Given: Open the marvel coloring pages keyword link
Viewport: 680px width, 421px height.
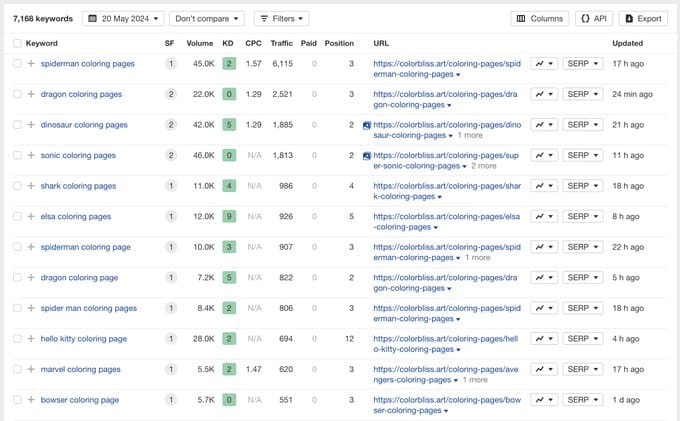Looking at the screenshot, I should coord(81,369).
